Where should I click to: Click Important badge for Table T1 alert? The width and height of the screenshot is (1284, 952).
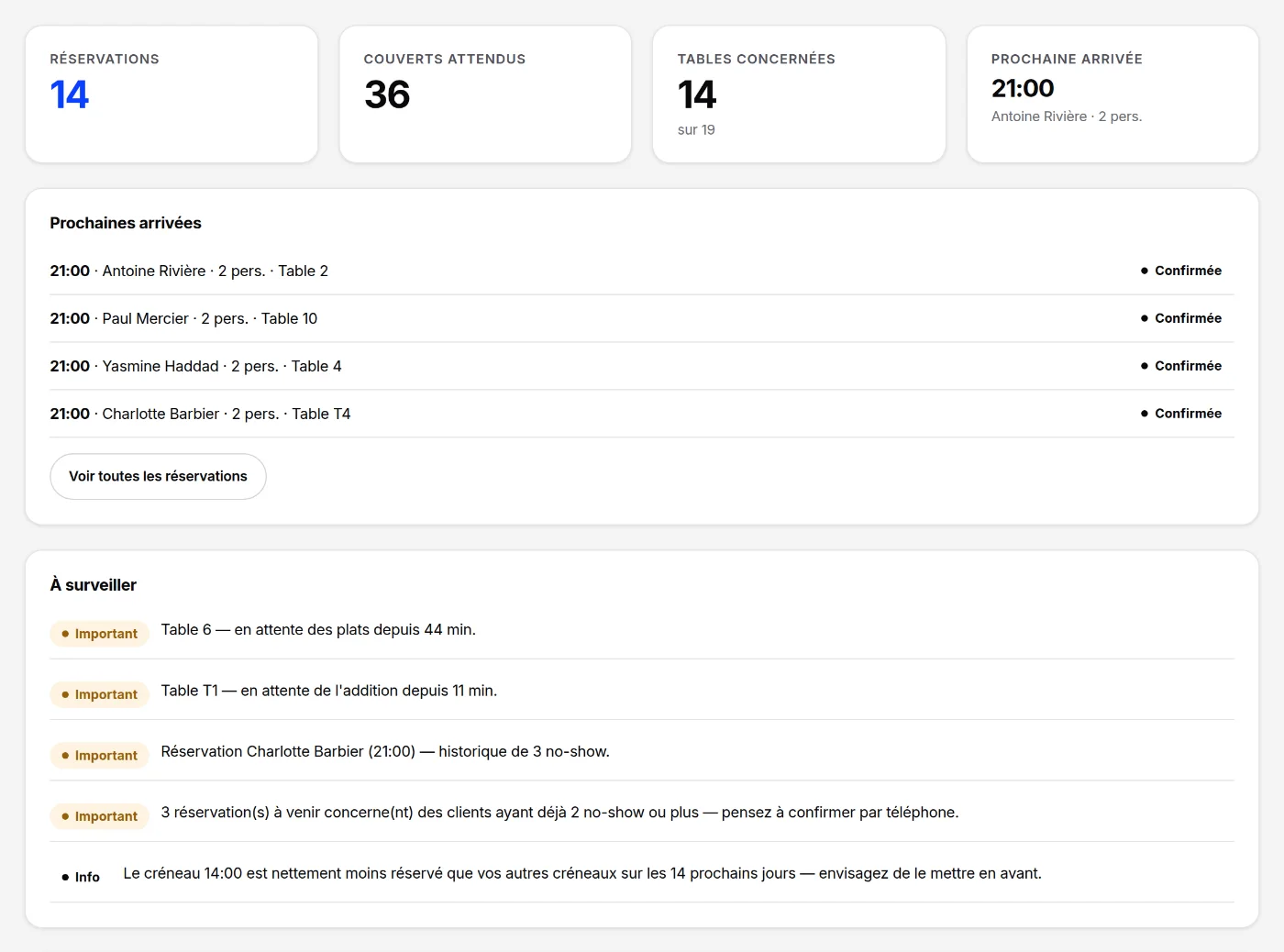click(x=99, y=694)
